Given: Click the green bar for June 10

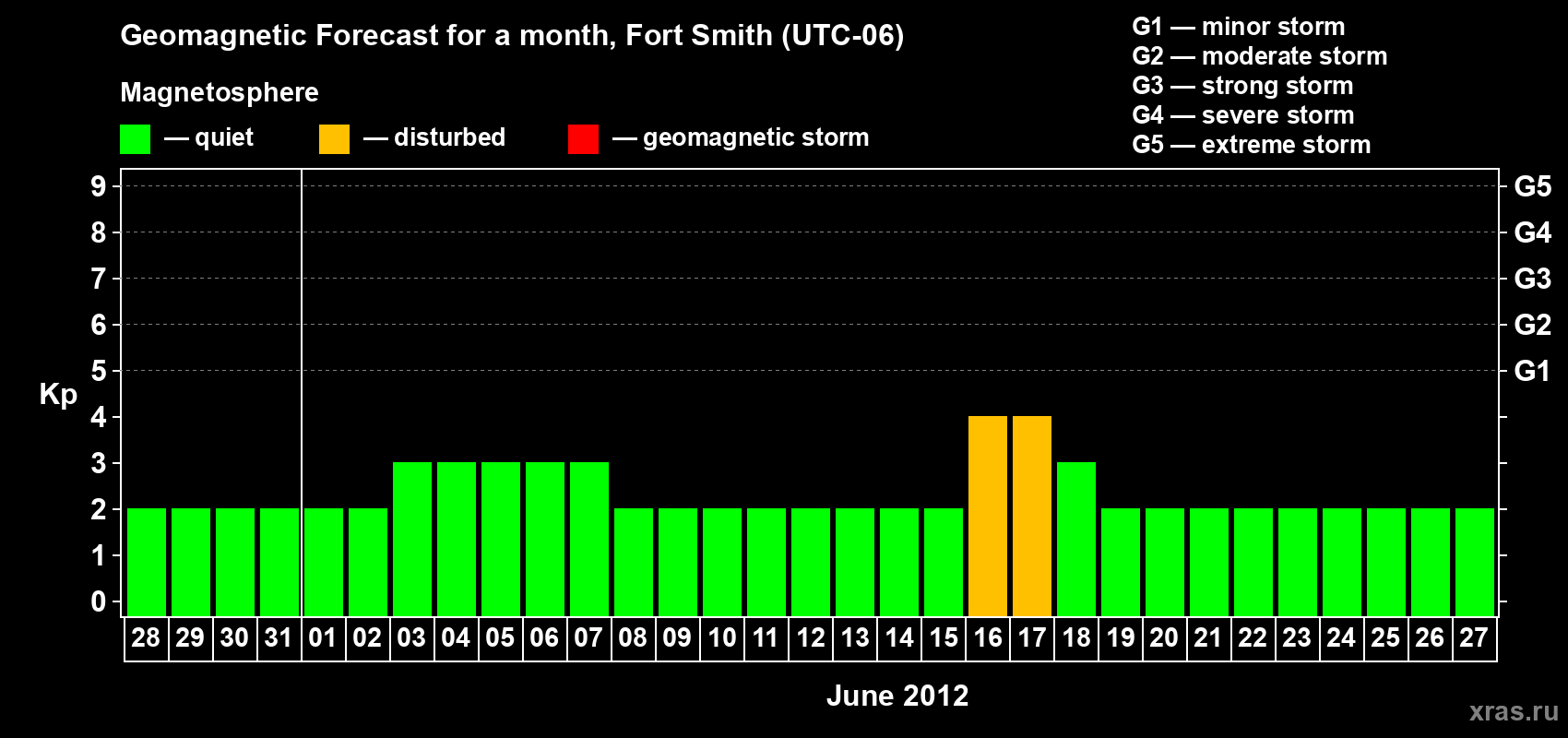Looking at the screenshot, I should click(x=722, y=562).
